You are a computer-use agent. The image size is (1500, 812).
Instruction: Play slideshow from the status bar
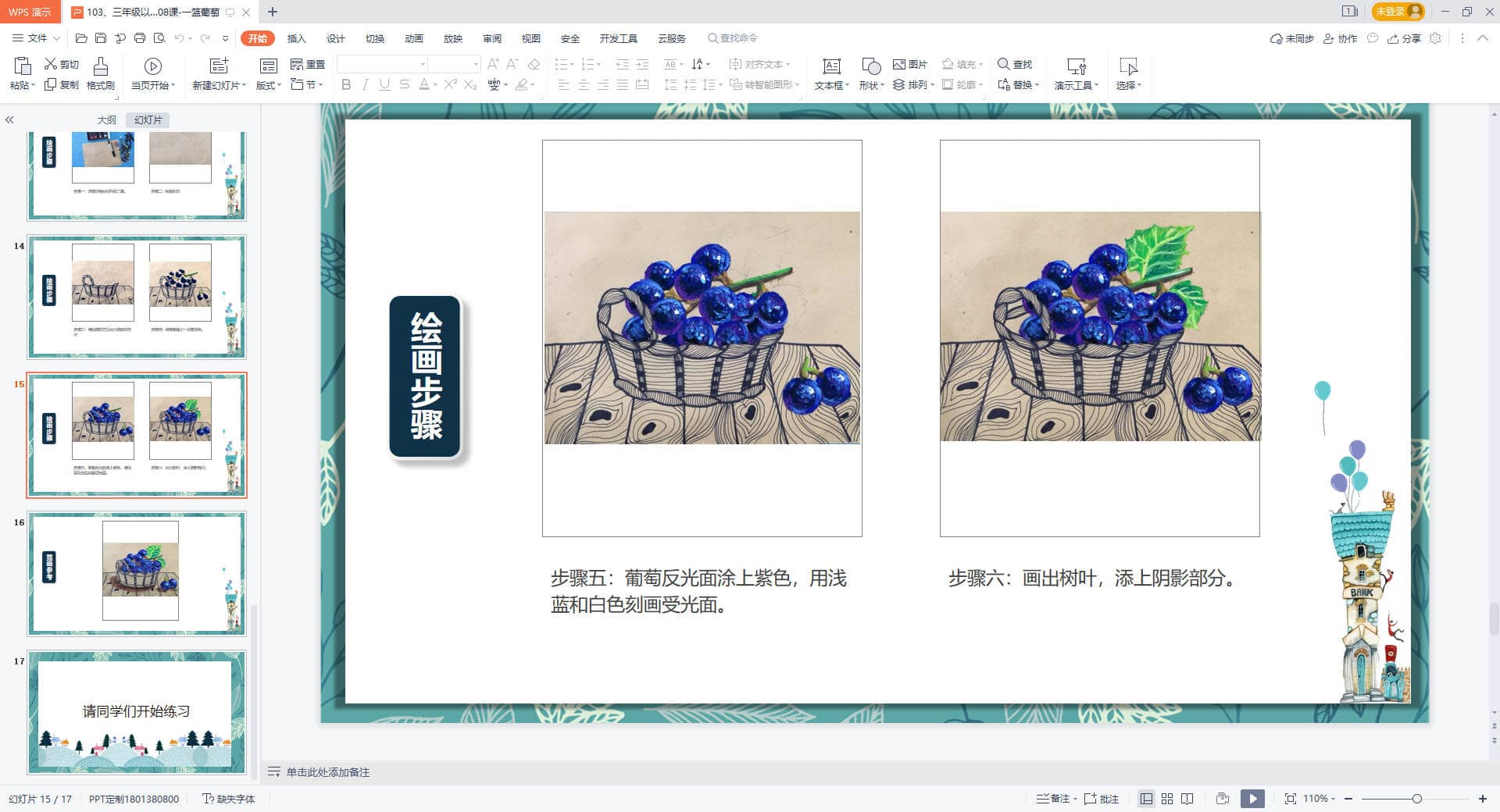tap(1252, 799)
